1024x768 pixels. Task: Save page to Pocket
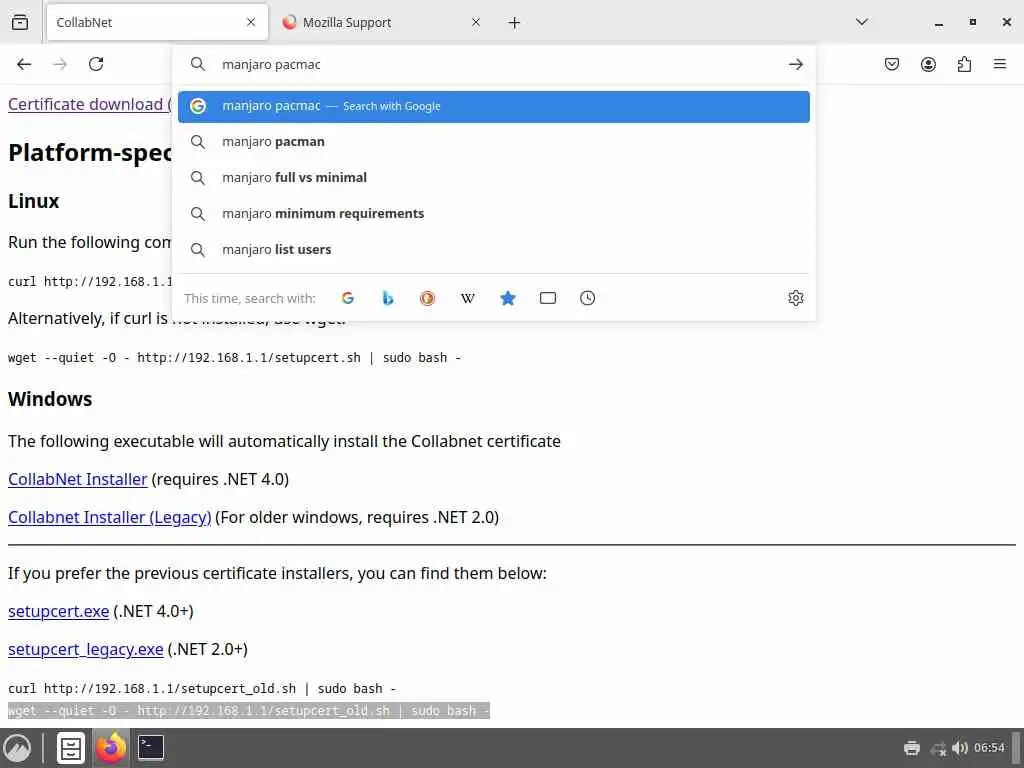pos(892,64)
